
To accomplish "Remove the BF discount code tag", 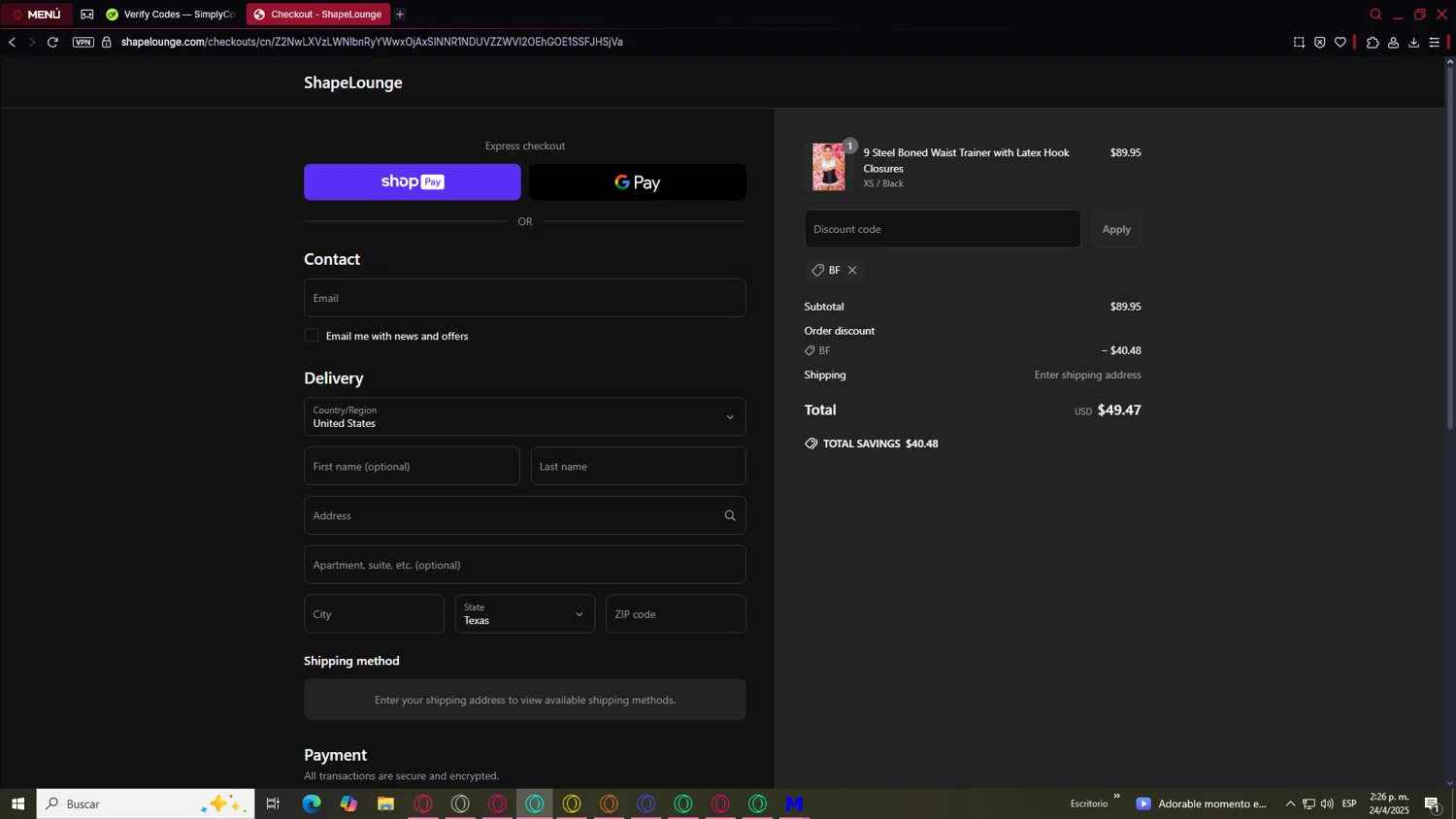I will (x=852, y=271).
